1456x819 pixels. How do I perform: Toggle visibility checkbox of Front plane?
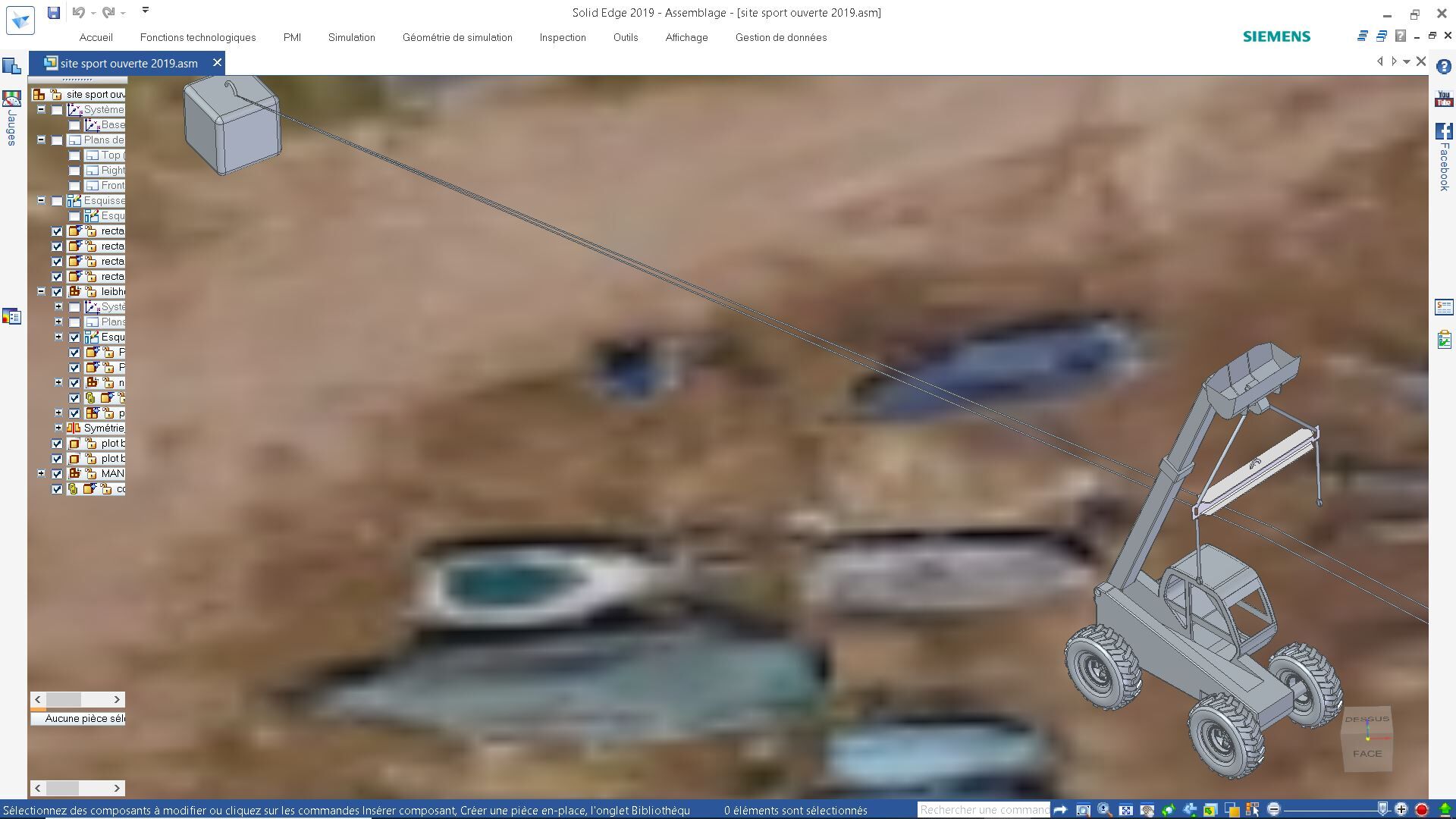click(x=74, y=186)
